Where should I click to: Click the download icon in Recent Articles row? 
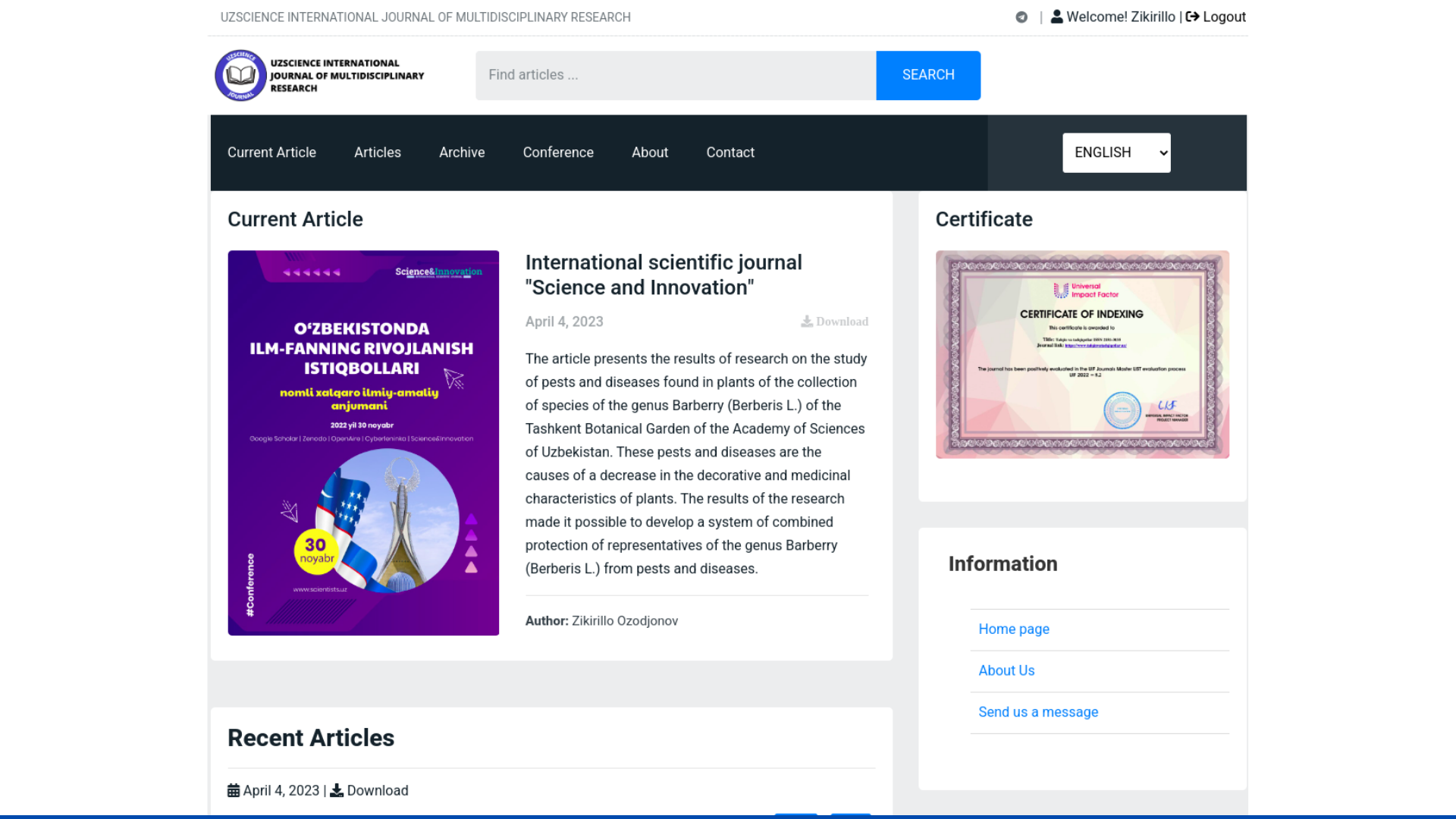[337, 790]
